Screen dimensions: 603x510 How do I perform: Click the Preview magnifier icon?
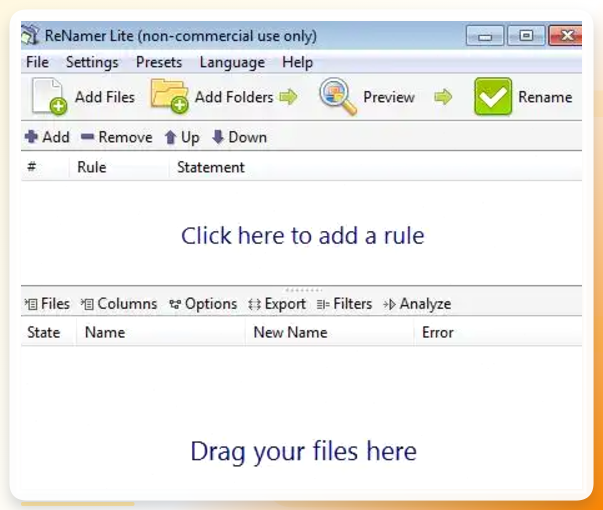[x=338, y=96]
